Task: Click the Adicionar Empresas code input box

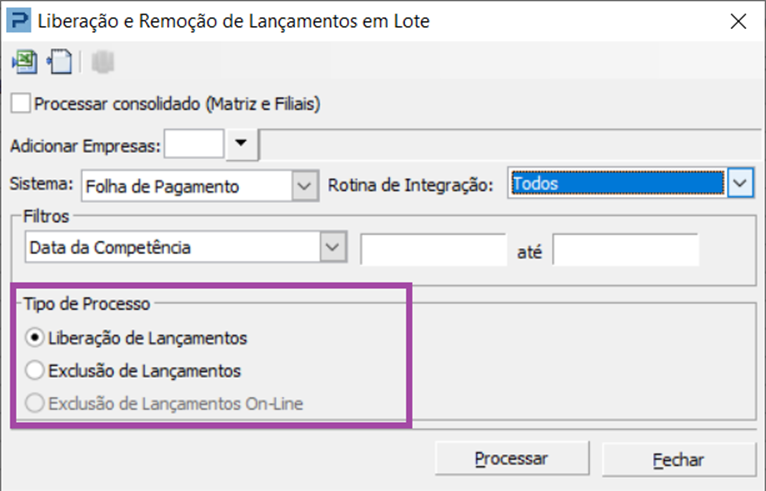Action: click(194, 144)
